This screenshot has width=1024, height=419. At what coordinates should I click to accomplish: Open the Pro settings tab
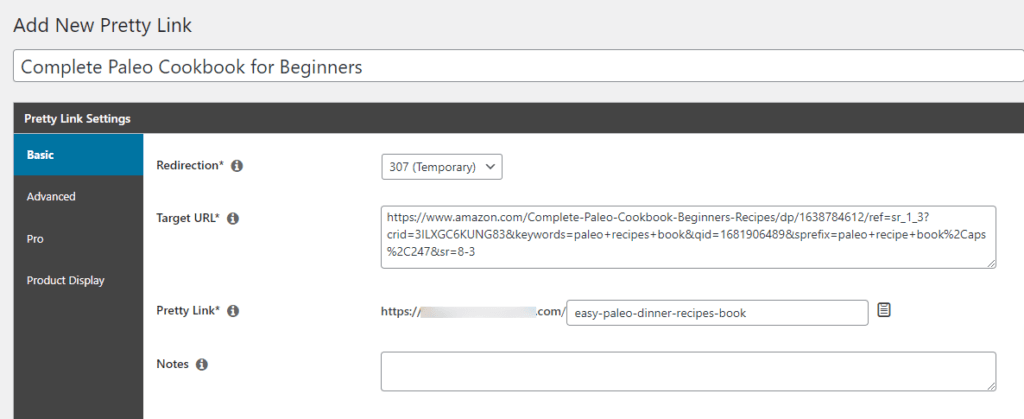72,239
